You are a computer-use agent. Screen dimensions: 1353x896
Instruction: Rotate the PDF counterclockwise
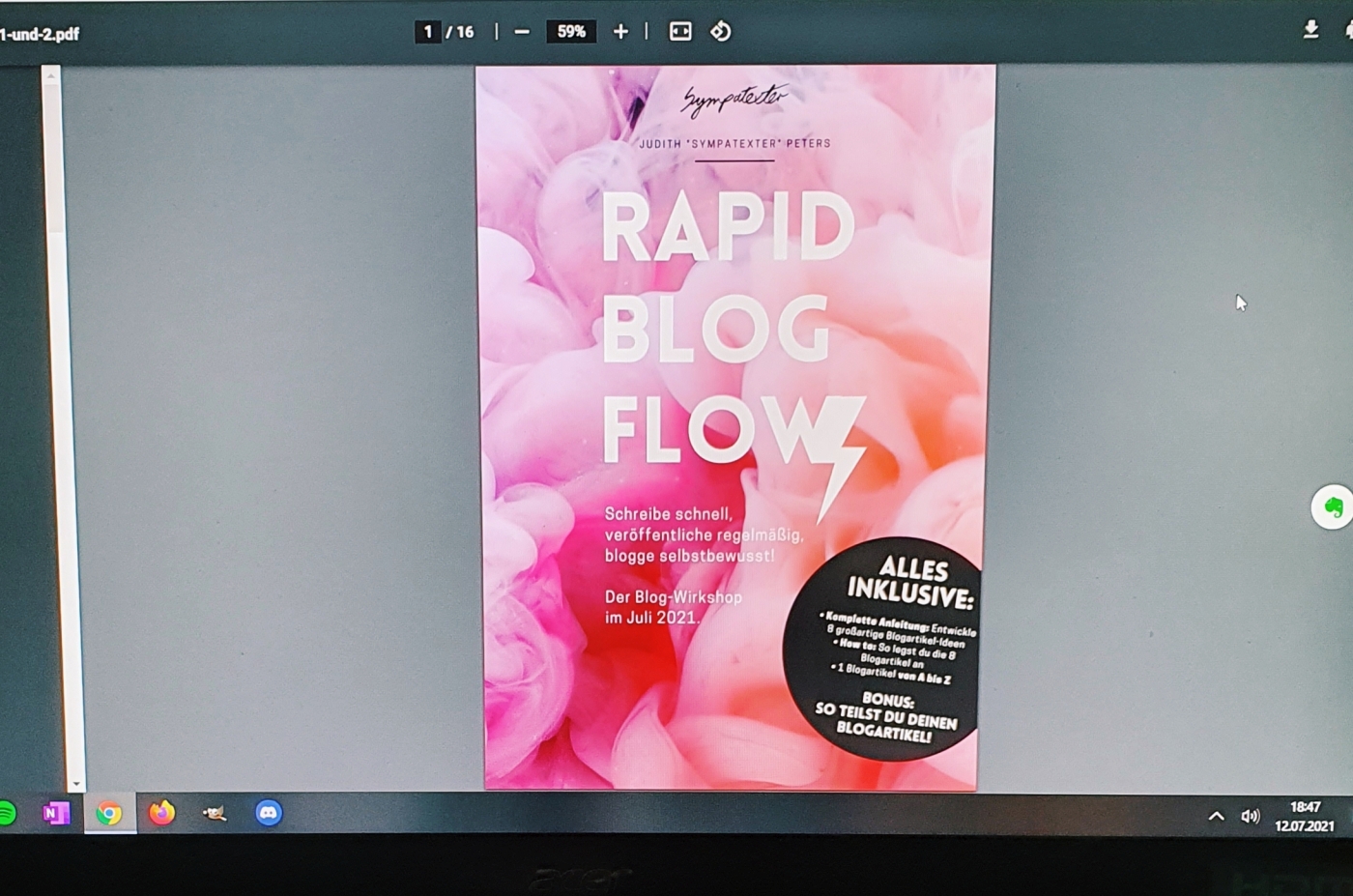(721, 32)
